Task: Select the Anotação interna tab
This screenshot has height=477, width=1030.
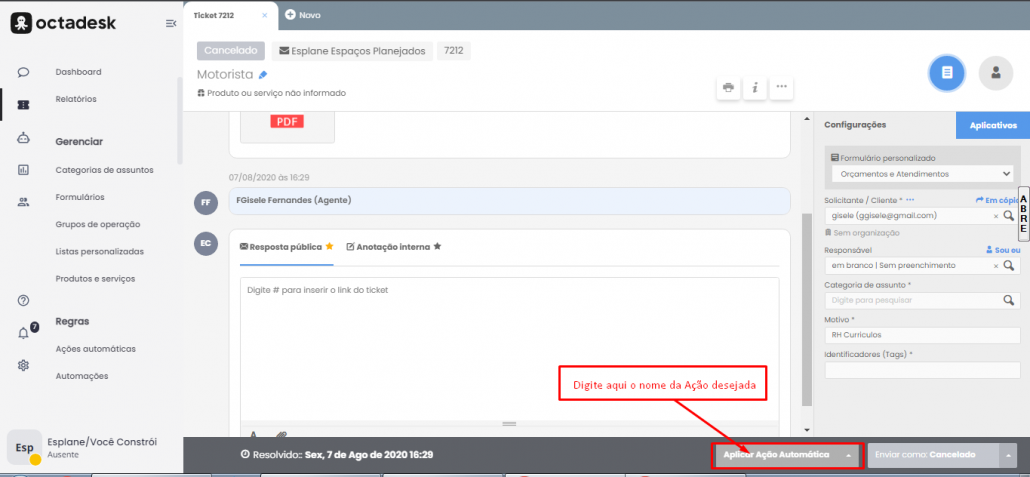Action: click(392, 246)
